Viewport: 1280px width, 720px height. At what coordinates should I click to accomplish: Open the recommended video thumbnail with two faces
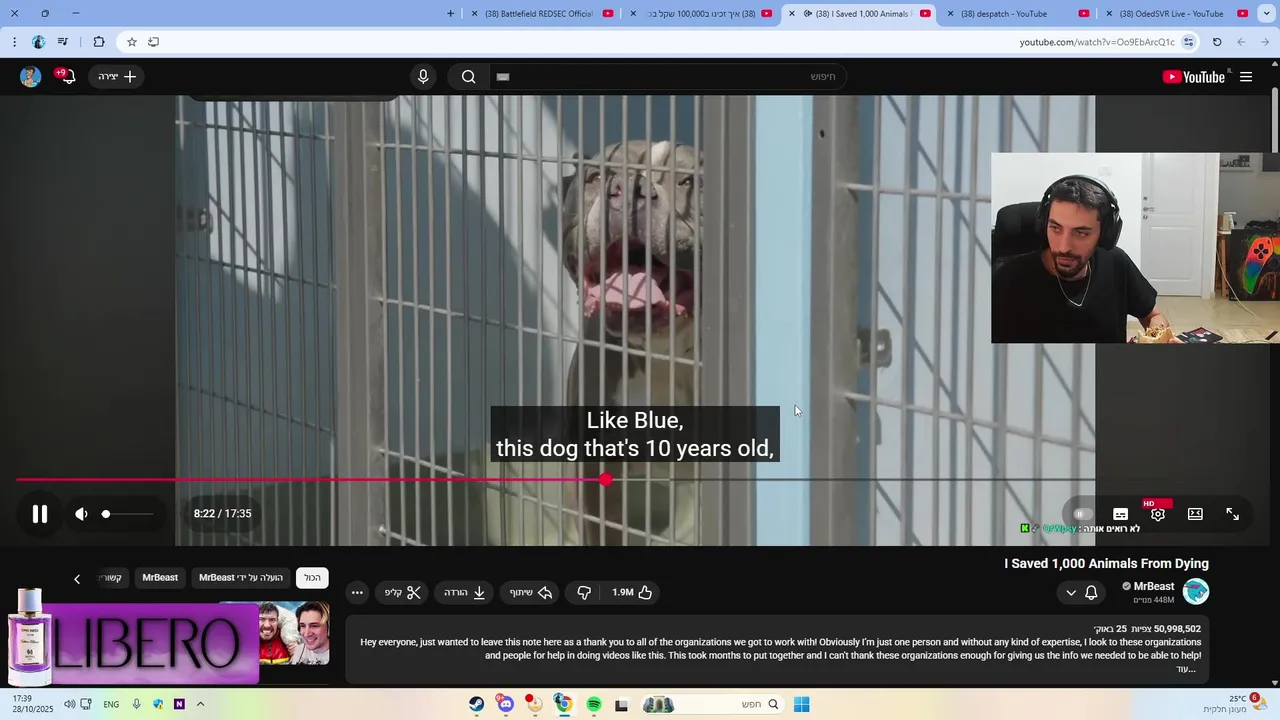click(294, 634)
